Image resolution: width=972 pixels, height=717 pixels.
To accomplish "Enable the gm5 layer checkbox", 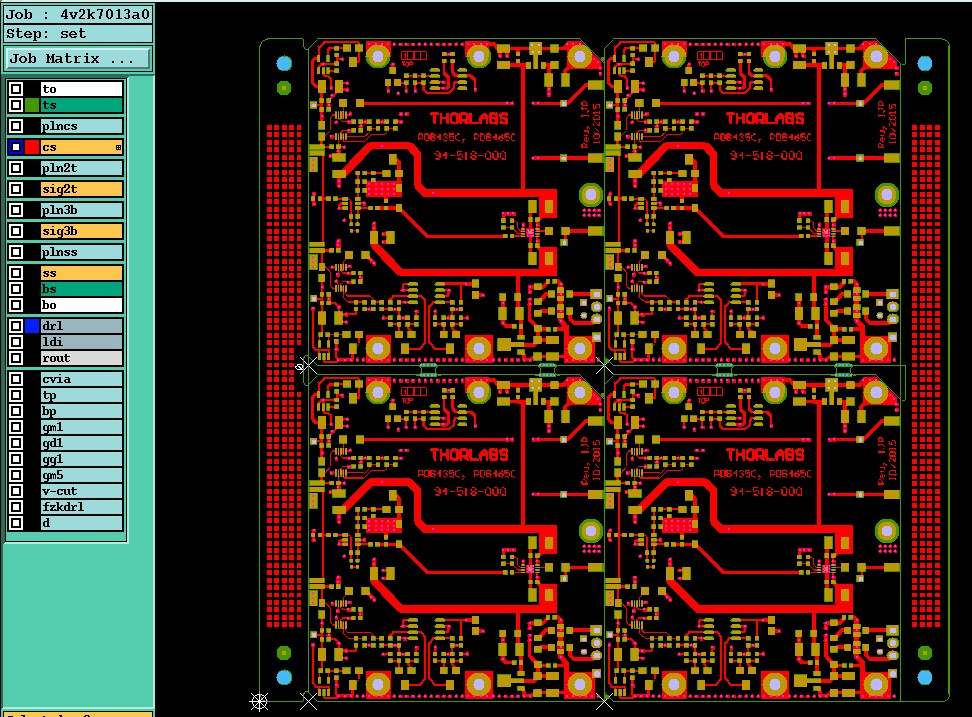I will (x=16, y=475).
